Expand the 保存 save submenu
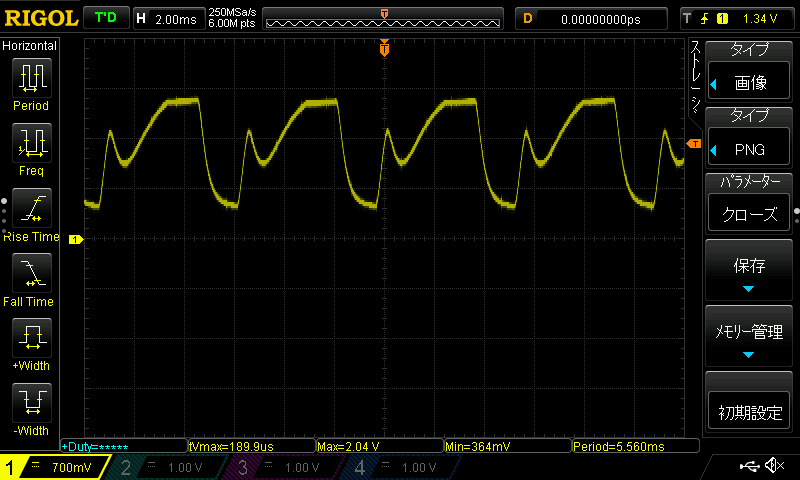 point(749,272)
